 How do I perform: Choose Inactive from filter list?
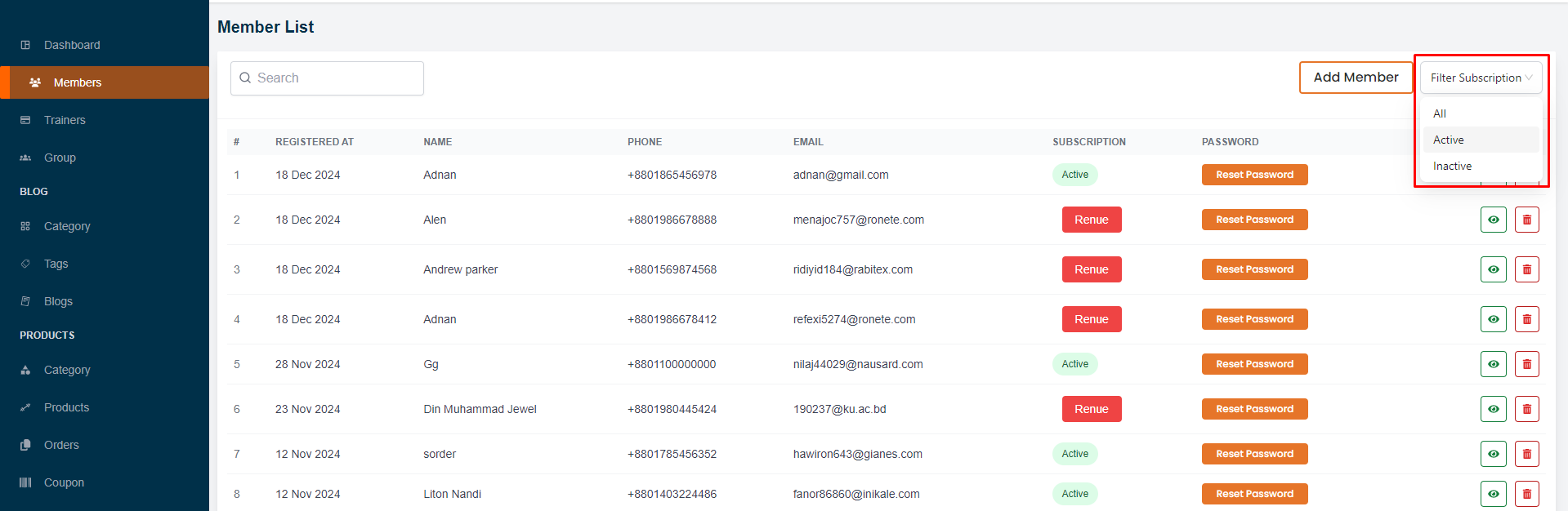pyautogui.click(x=1452, y=166)
